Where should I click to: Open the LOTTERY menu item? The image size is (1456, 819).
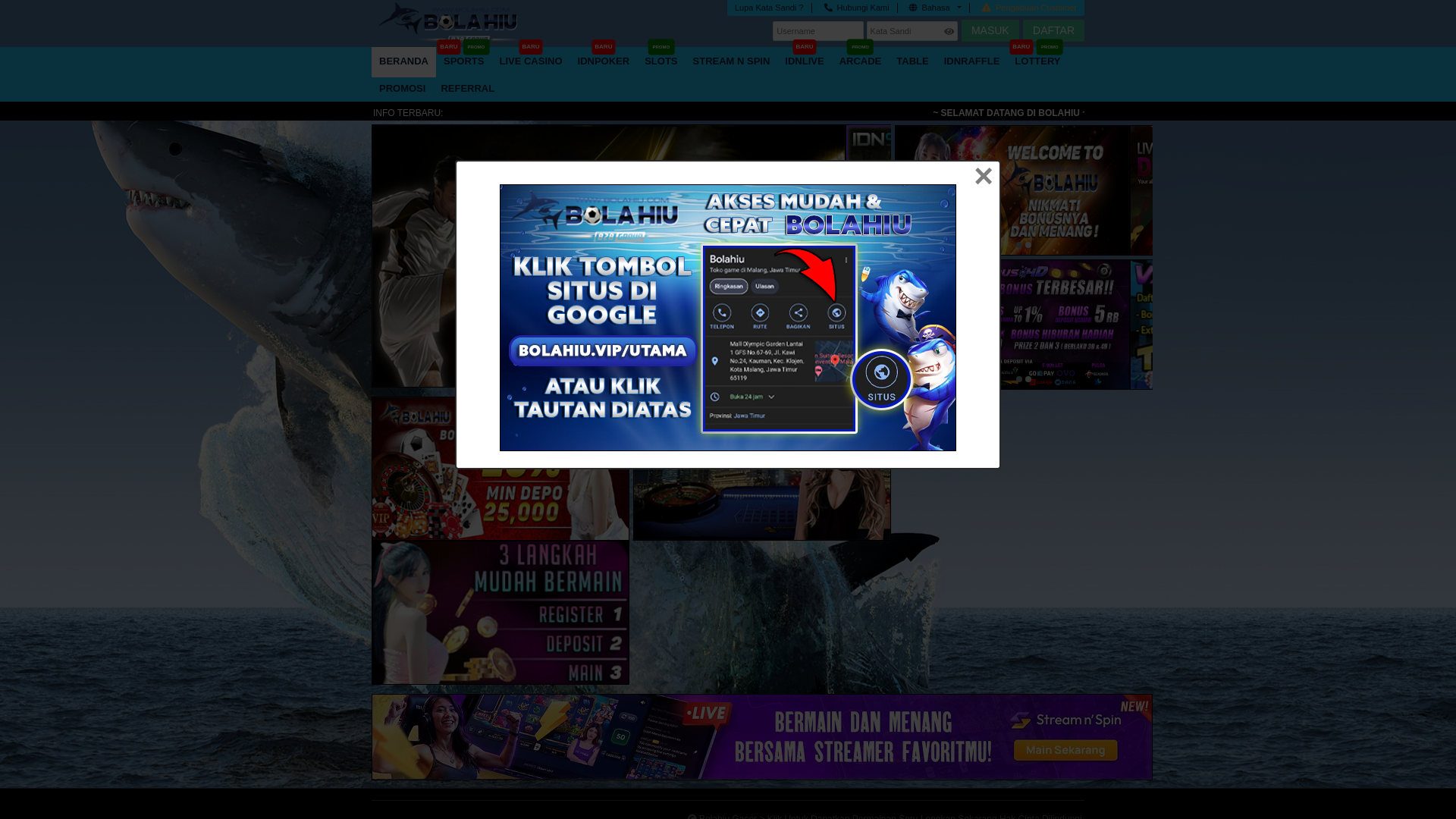1037,61
